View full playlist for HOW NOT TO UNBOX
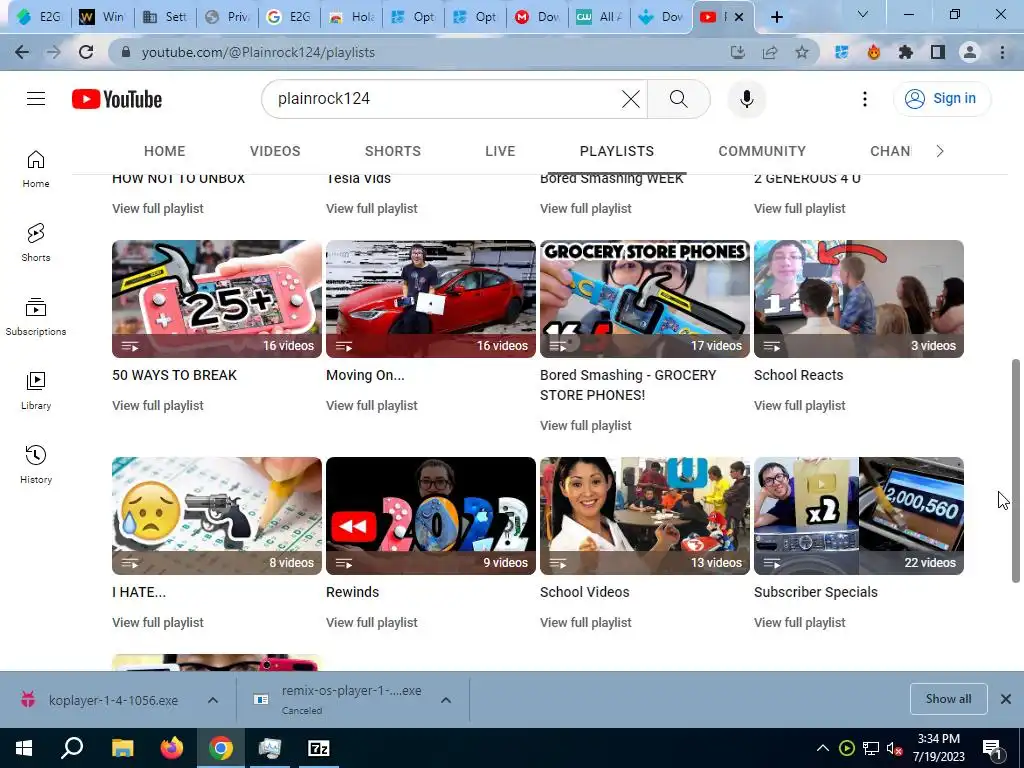The height and width of the screenshot is (768, 1024). point(157,208)
